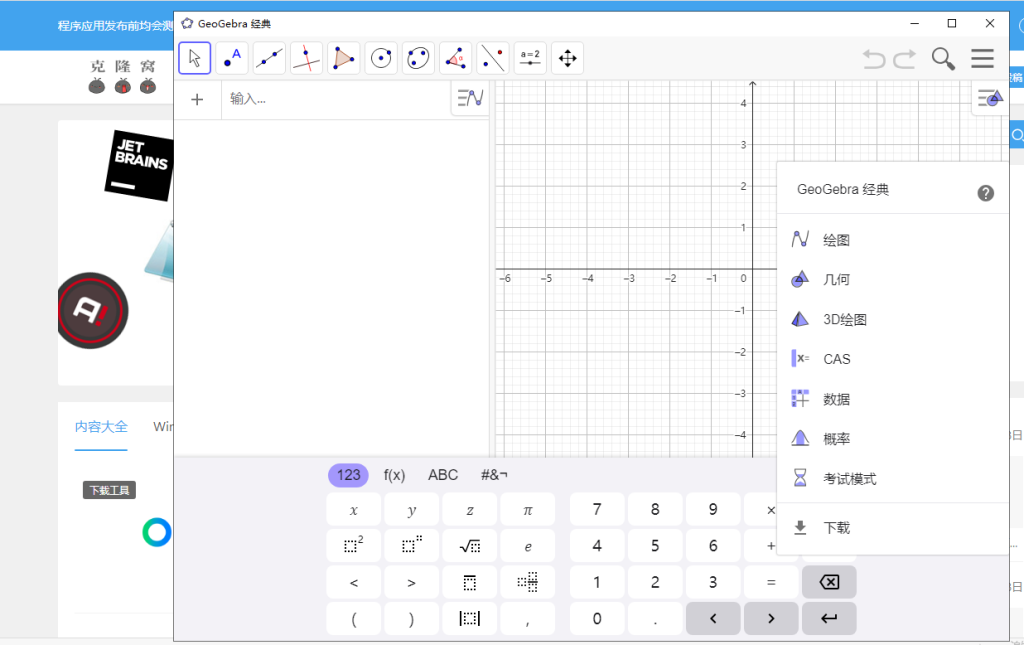1024x645 pixels.
Task: Tap the decimal point key
Action: coord(655,618)
